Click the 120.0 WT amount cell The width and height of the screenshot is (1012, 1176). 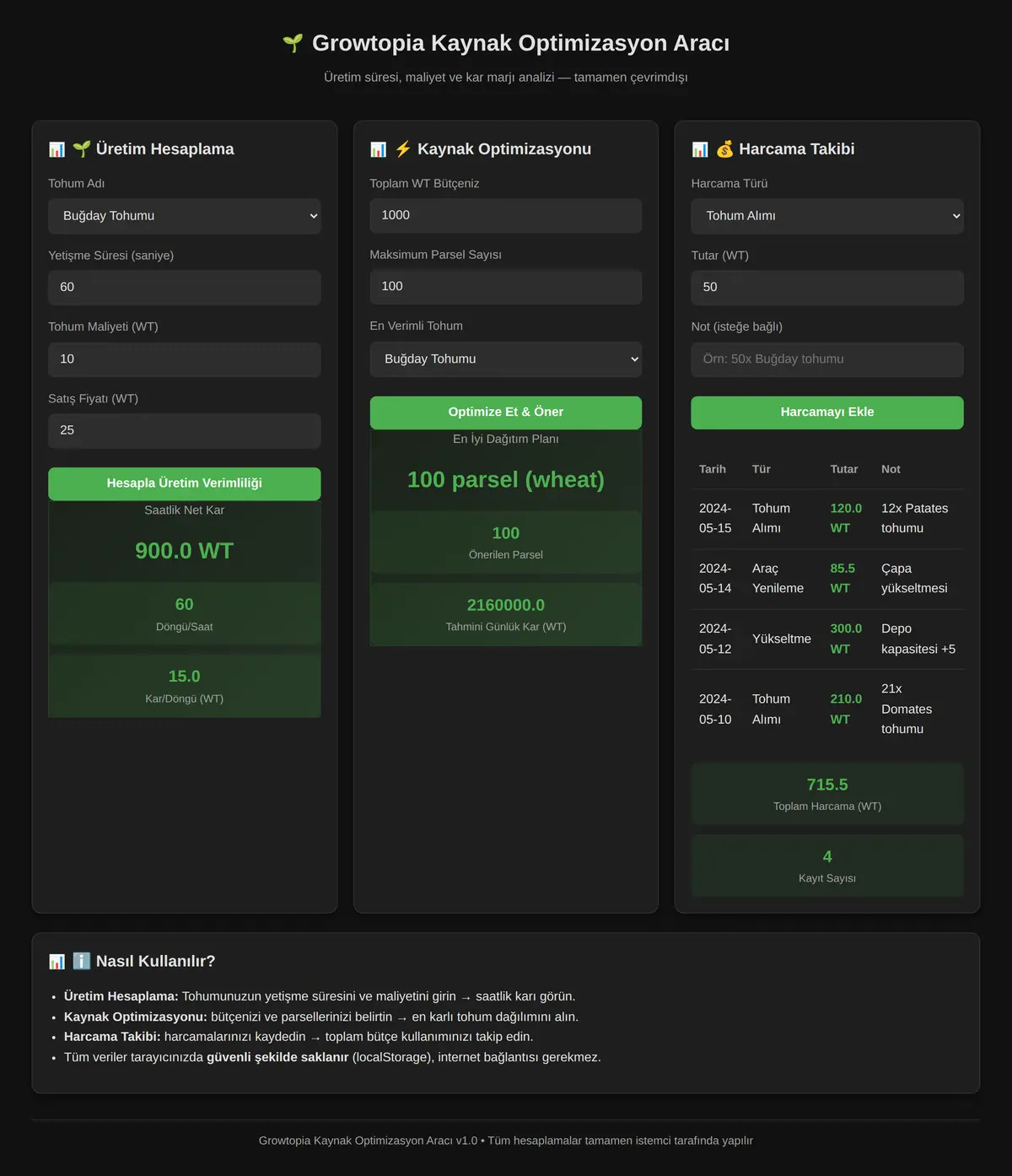tap(846, 518)
